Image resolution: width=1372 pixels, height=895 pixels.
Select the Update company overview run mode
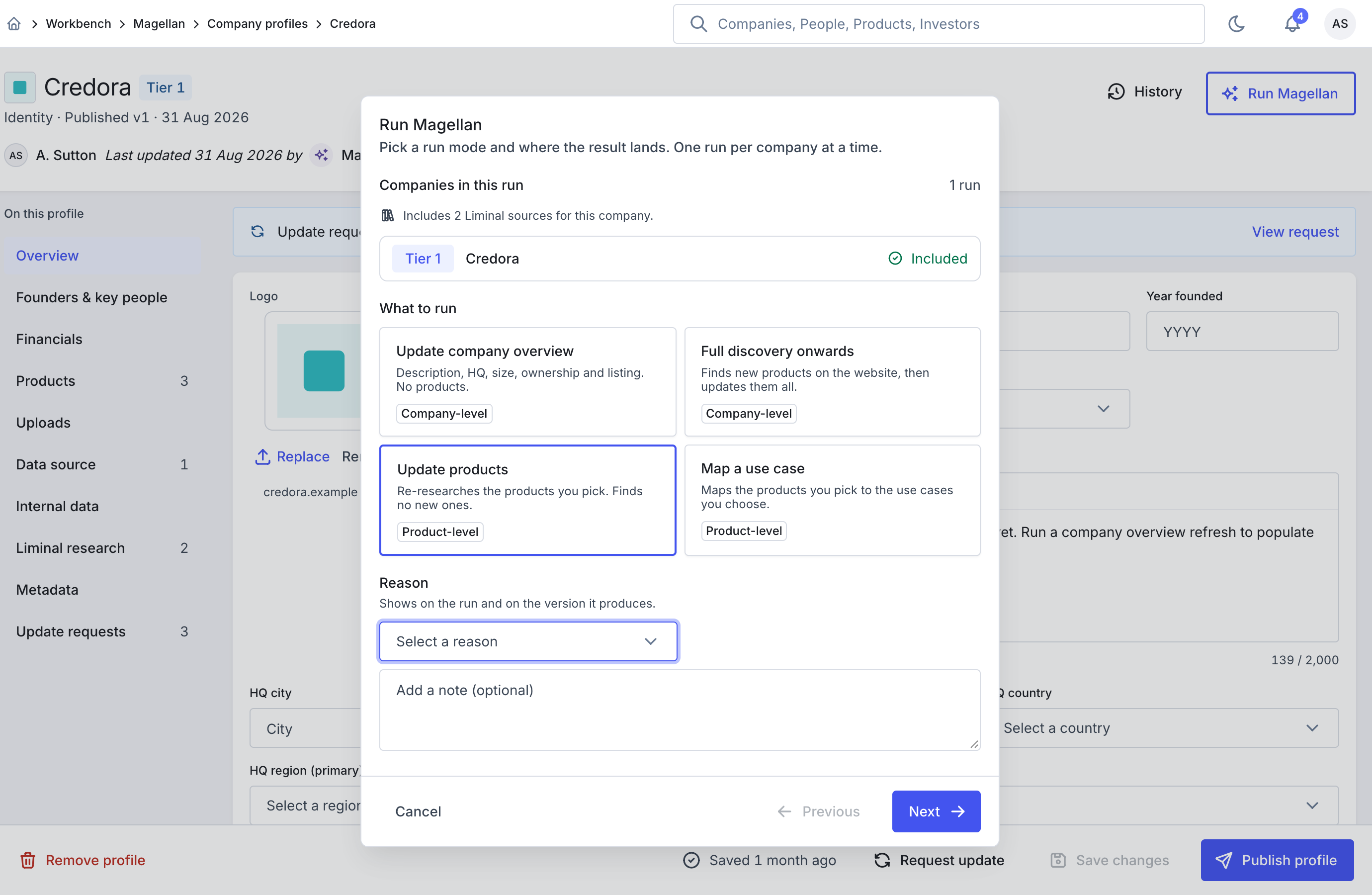527,381
